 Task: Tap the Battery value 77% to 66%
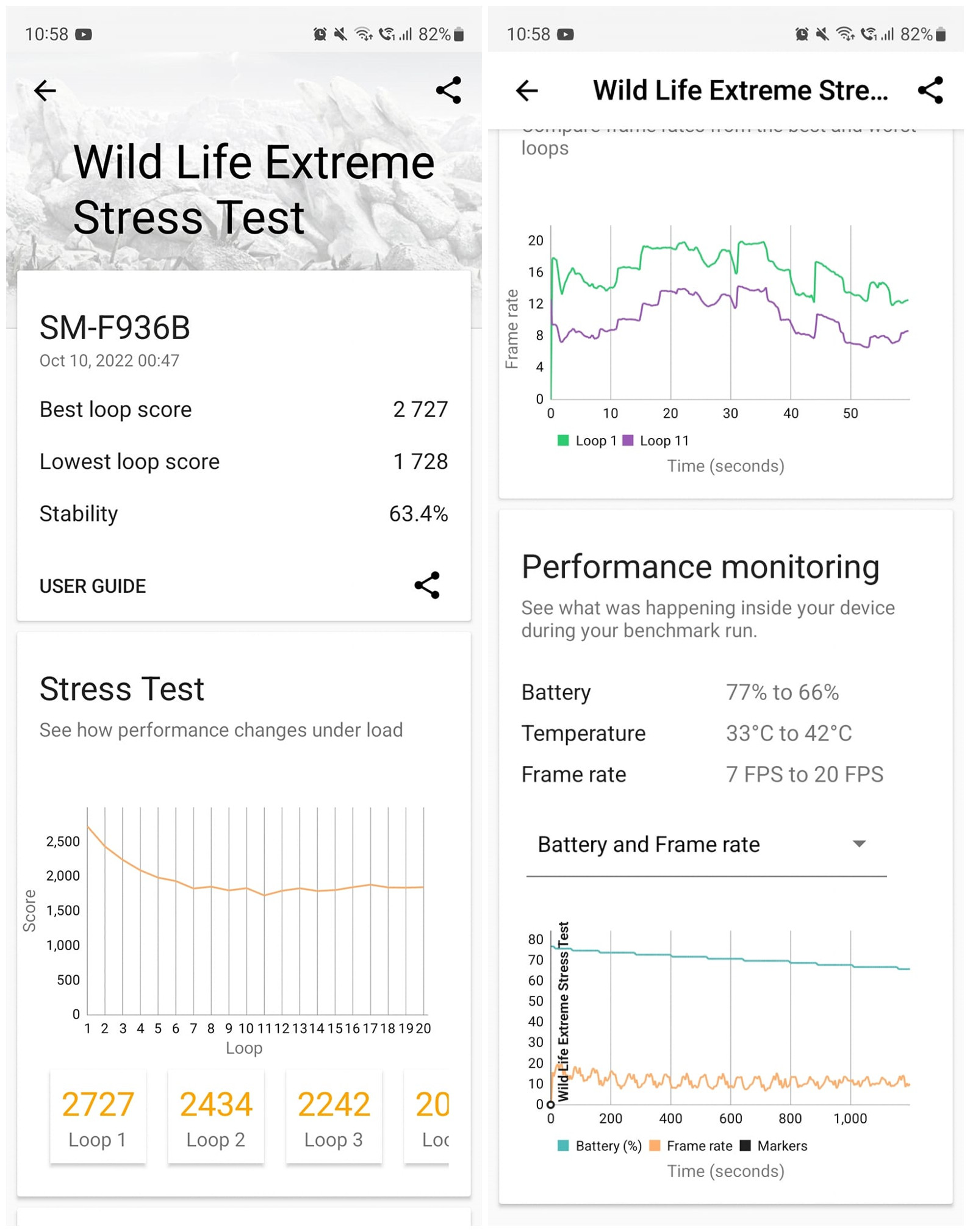[x=782, y=692]
